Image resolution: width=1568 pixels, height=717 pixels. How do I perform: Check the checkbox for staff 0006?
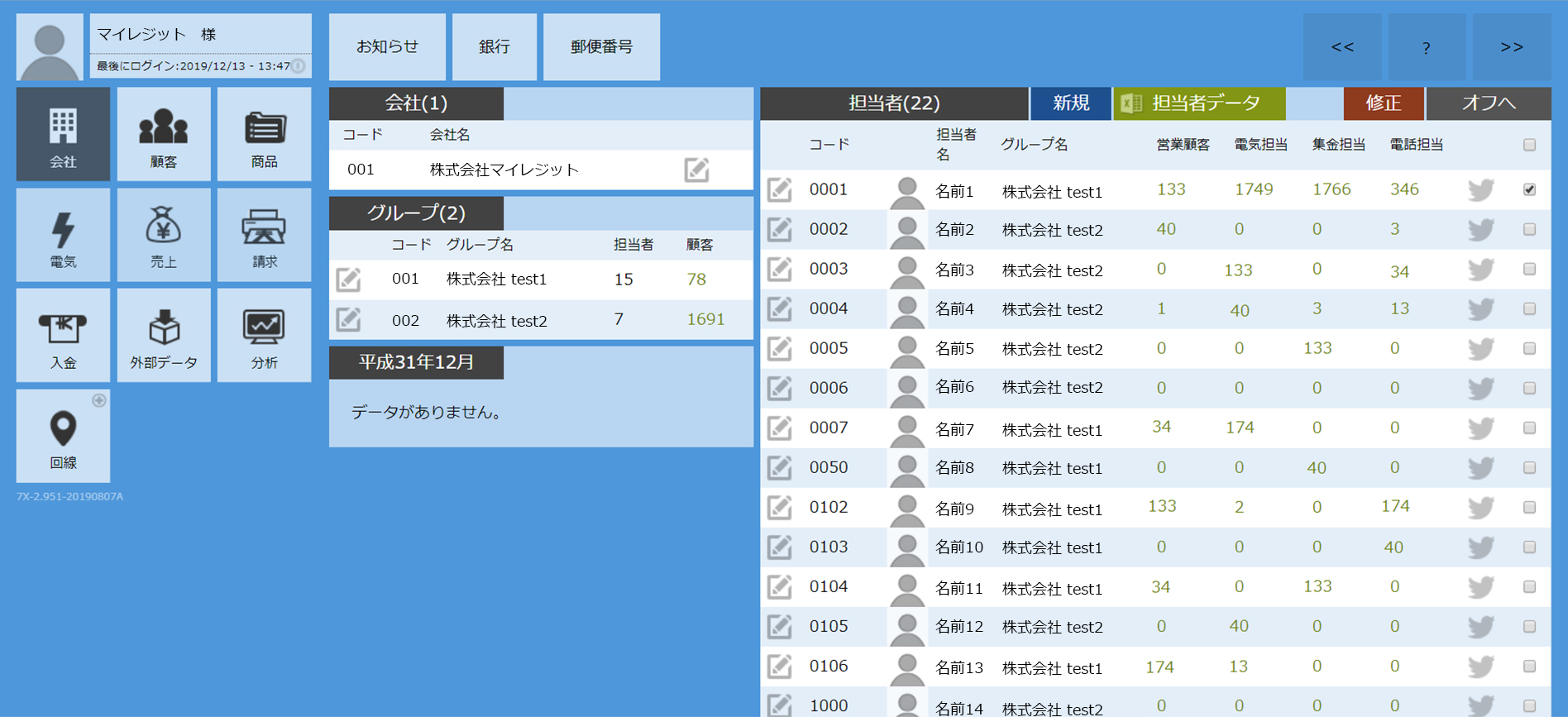pos(1529,388)
